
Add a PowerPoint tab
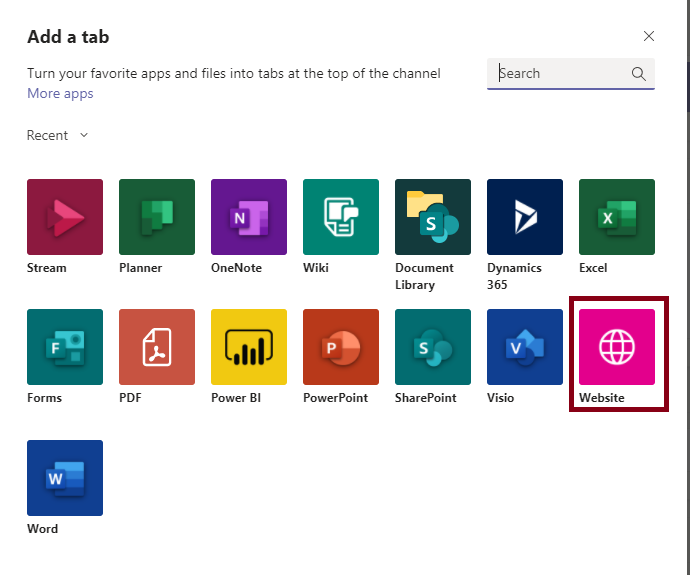tap(341, 347)
